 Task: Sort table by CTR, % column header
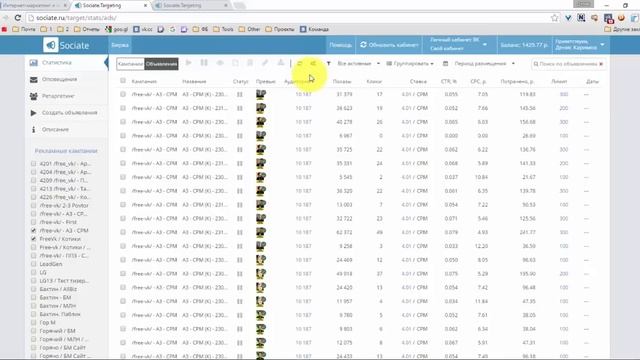point(449,82)
